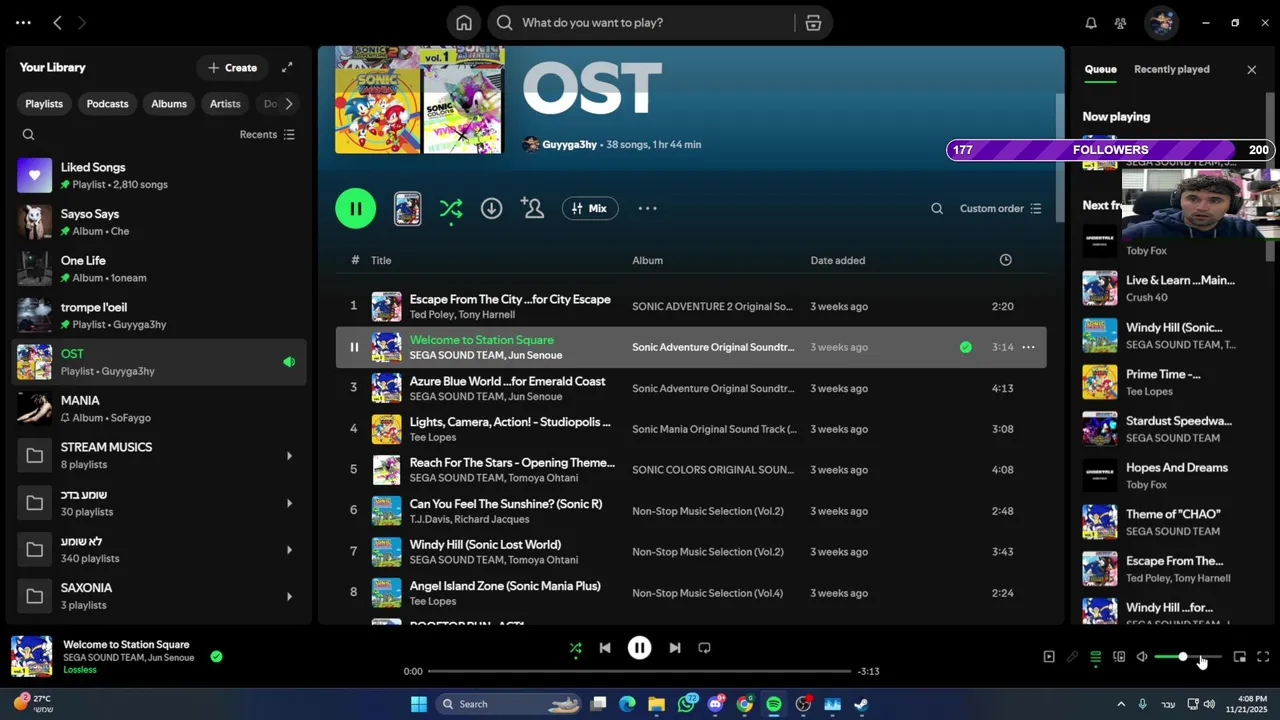
Task: Filter library by Albums
Action: click(169, 104)
